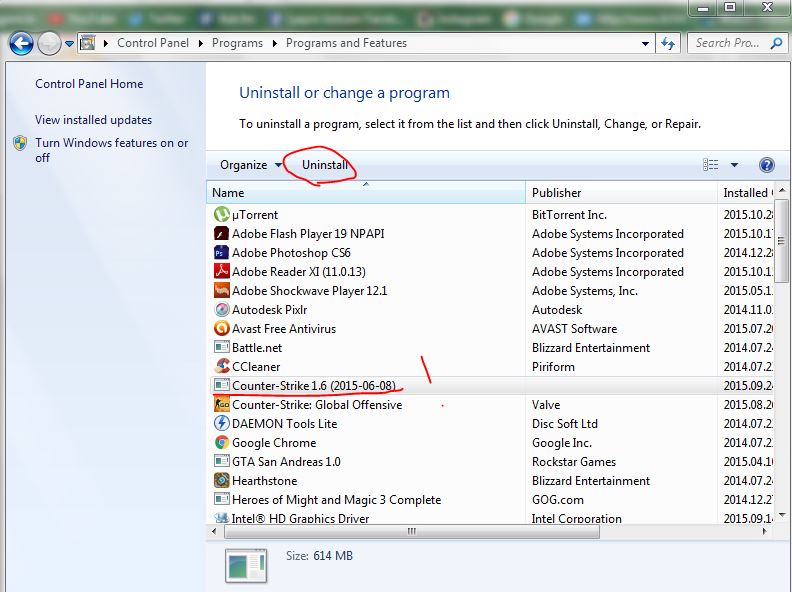The image size is (792, 592).
Task: Select the Avast Free Antivirus icon
Action: pyautogui.click(x=221, y=328)
